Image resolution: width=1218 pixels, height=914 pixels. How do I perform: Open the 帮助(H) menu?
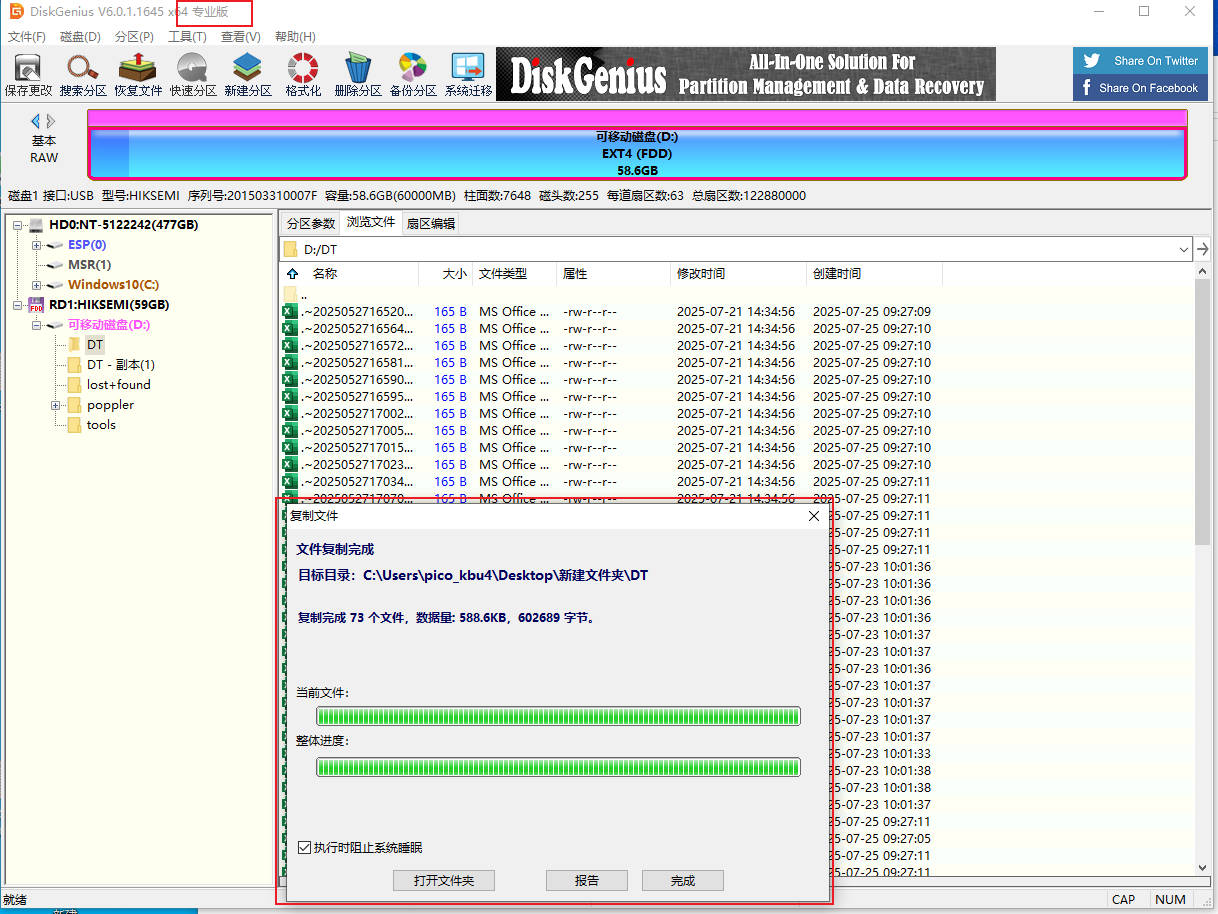tap(294, 37)
